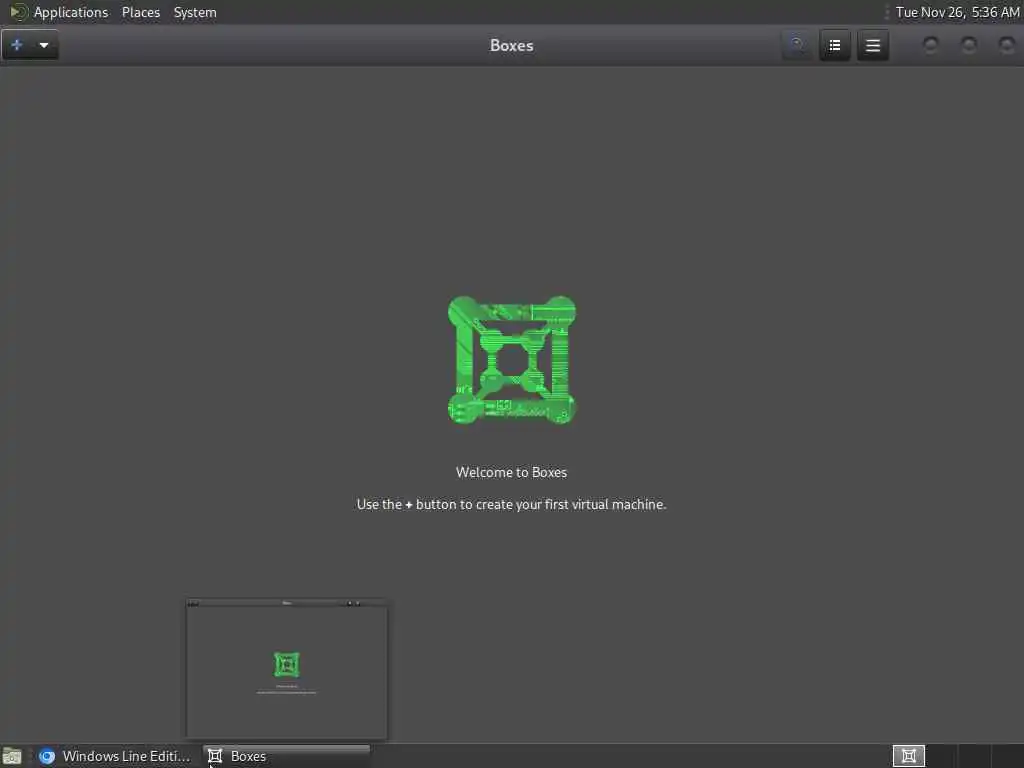Viewport: 1024px width, 768px height.
Task: Click the 'Welcome to Boxes' text
Action: pyautogui.click(x=511, y=472)
